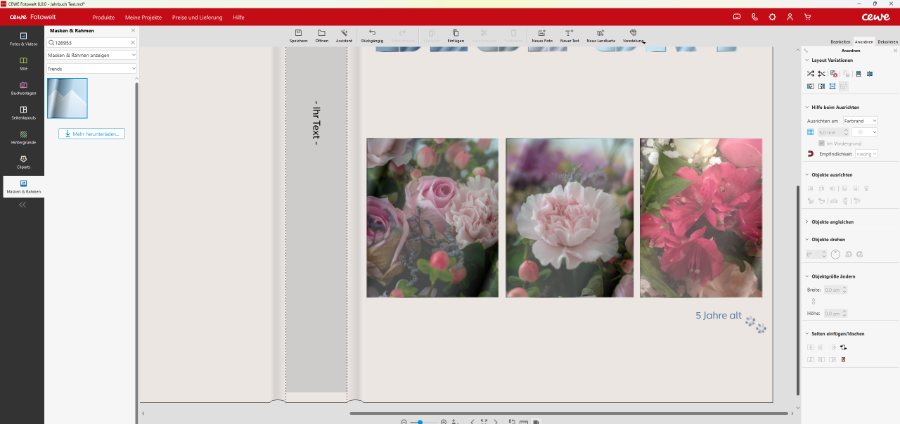Image resolution: width=900 pixels, height=424 pixels.
Task: Open the Empfindlichkeit dropdown
Action: (x=866, y=154)
